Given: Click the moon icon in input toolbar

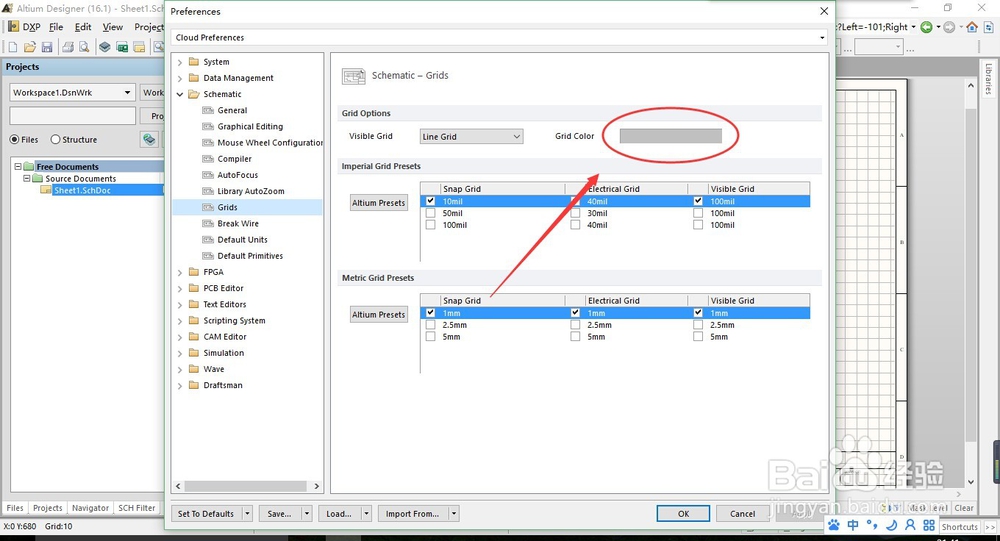Looking at the screenshot, I should [x=892, y=525].
